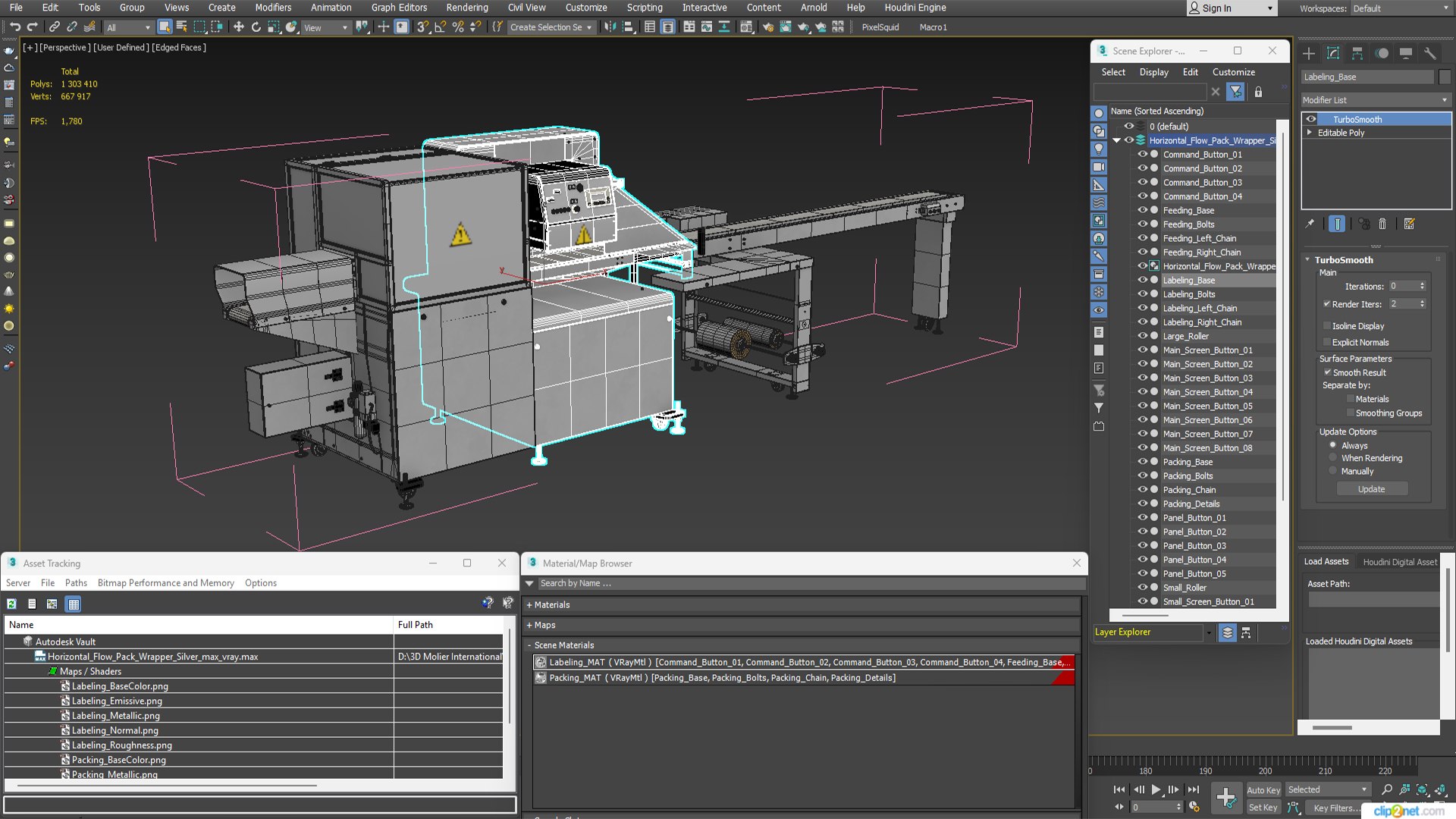Hide Feeding_Base using its eye icon

(x=1142, y=210)
